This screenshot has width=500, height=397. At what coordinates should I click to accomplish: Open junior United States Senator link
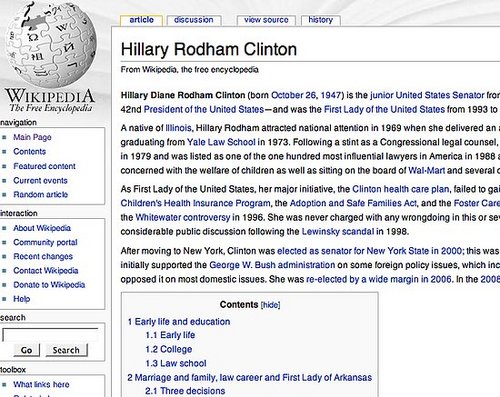[x=427, y=95]
